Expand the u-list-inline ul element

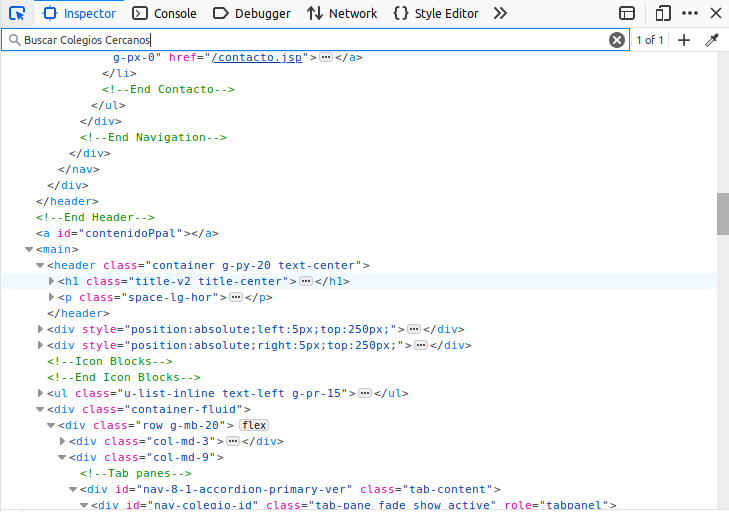[x=41, y=393]
